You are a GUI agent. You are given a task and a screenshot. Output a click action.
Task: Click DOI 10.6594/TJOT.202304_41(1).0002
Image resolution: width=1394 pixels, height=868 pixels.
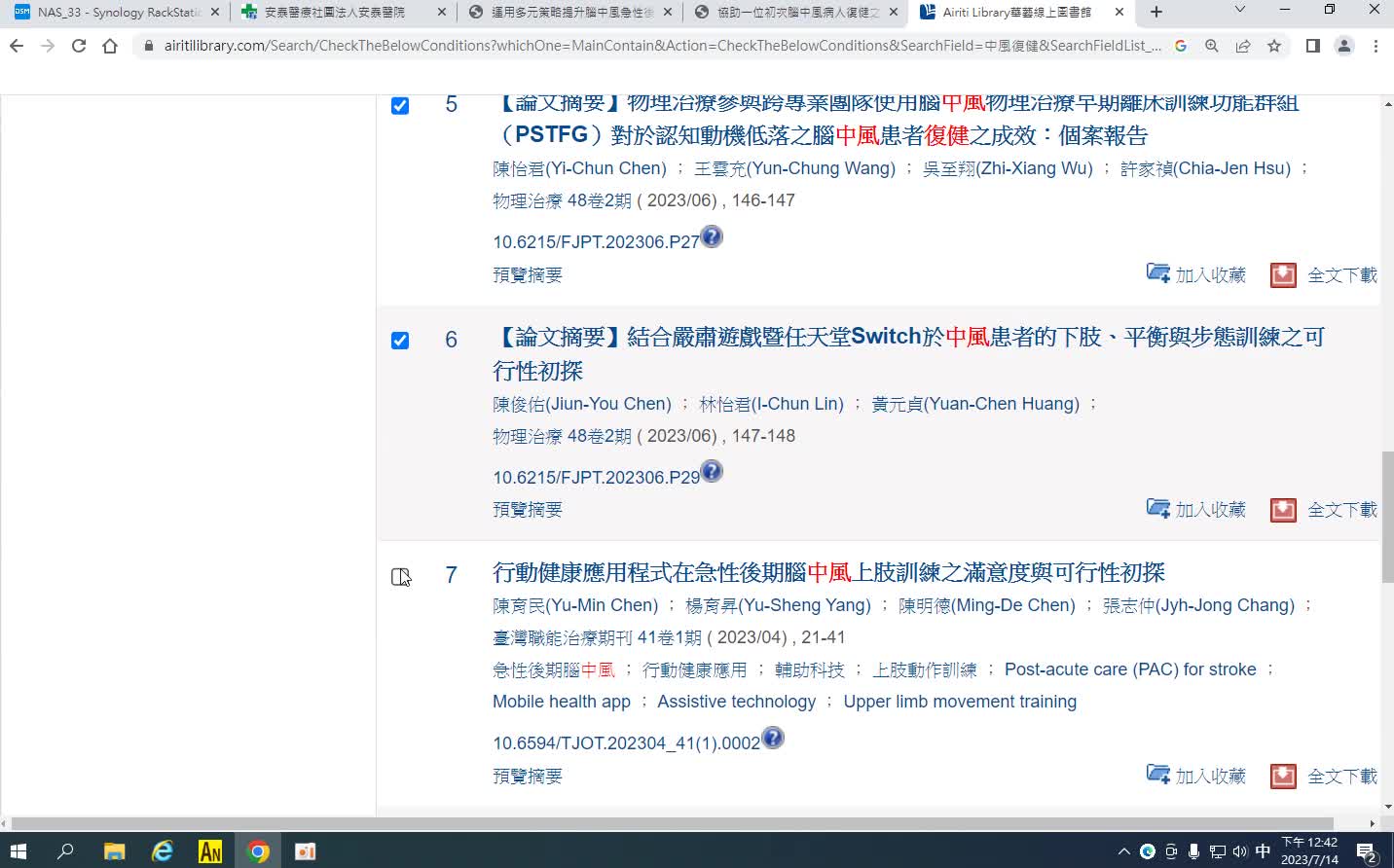pos(626,743)
